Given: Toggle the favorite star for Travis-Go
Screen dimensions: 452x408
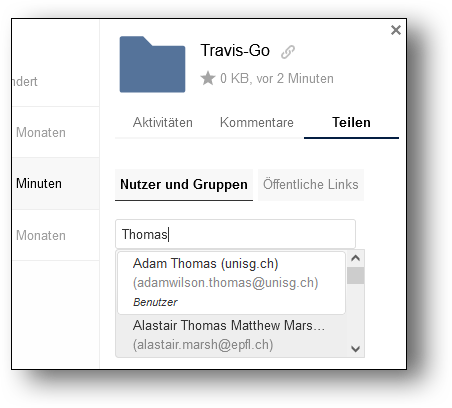Looking at the screenshot, I should (208, 78).
